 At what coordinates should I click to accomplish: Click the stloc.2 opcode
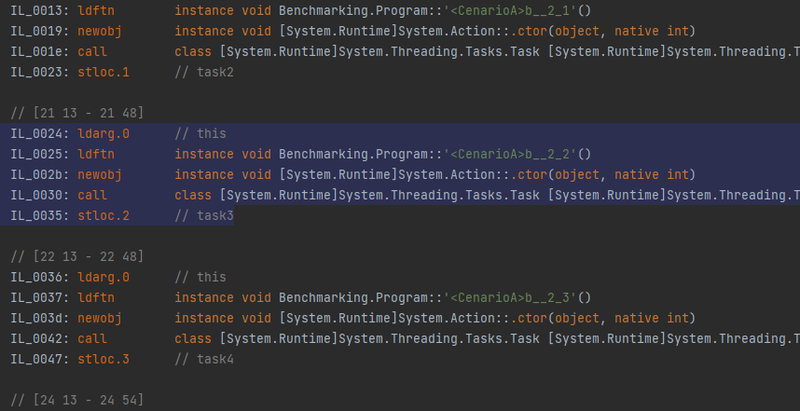(106, 215)
